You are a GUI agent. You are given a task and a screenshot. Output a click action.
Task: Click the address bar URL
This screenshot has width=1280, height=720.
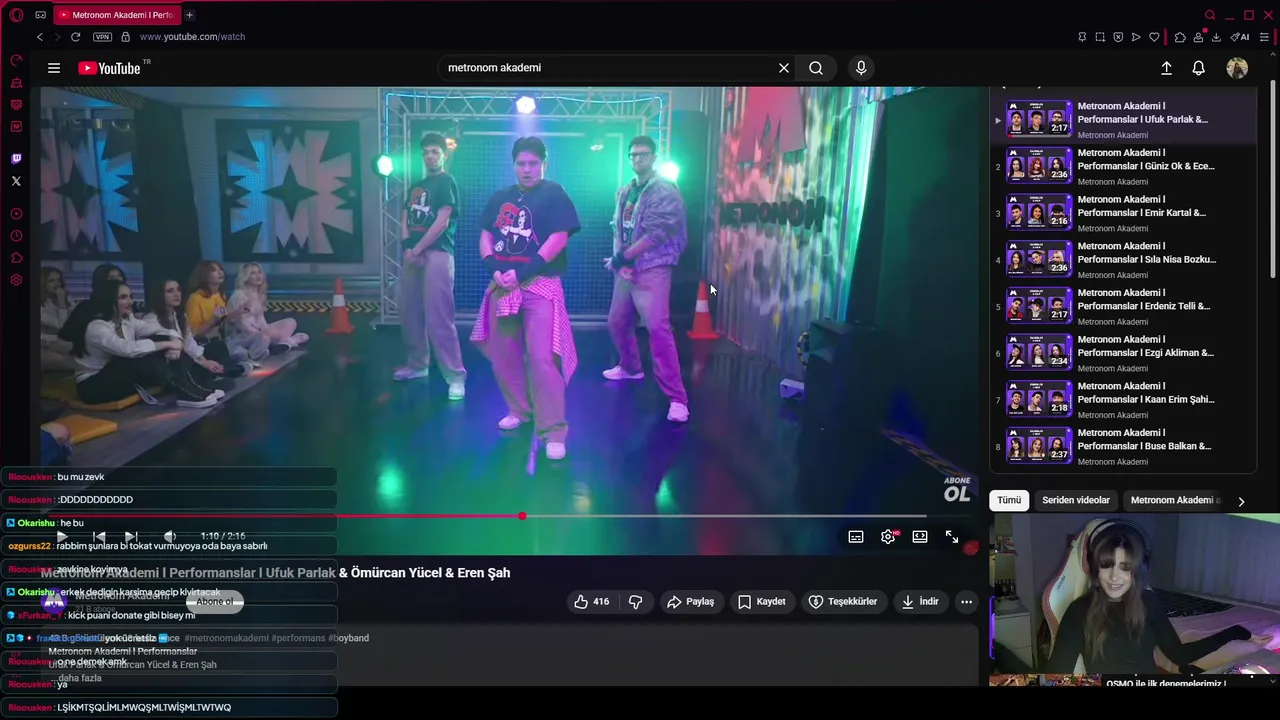[192, 37]
